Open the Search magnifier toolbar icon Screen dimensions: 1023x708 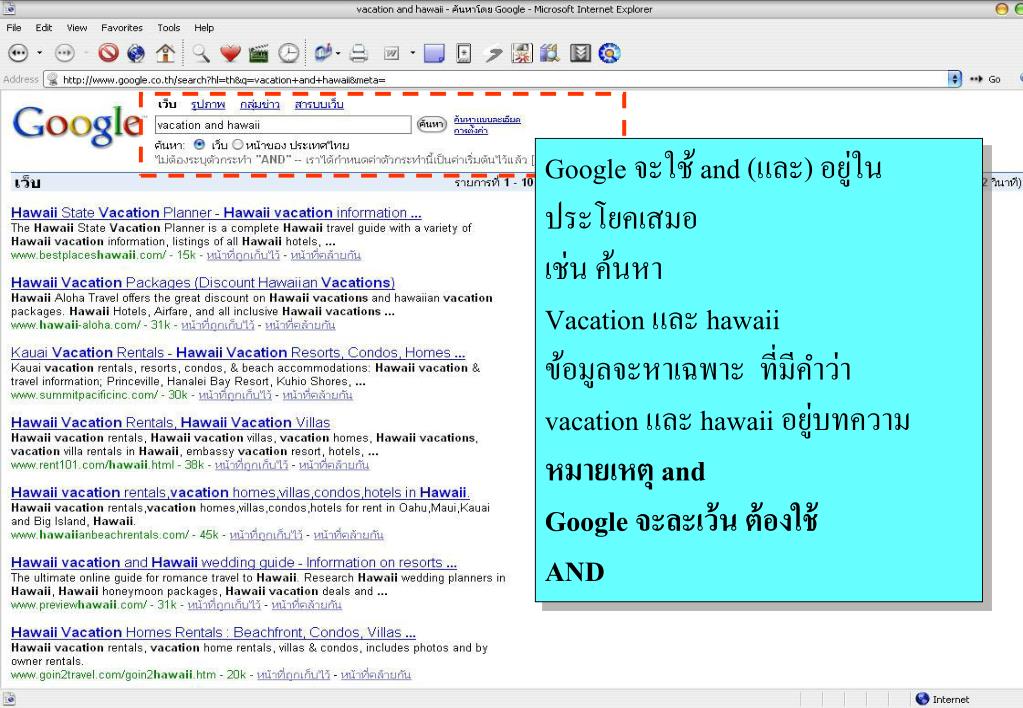click(x=201, y=53)
